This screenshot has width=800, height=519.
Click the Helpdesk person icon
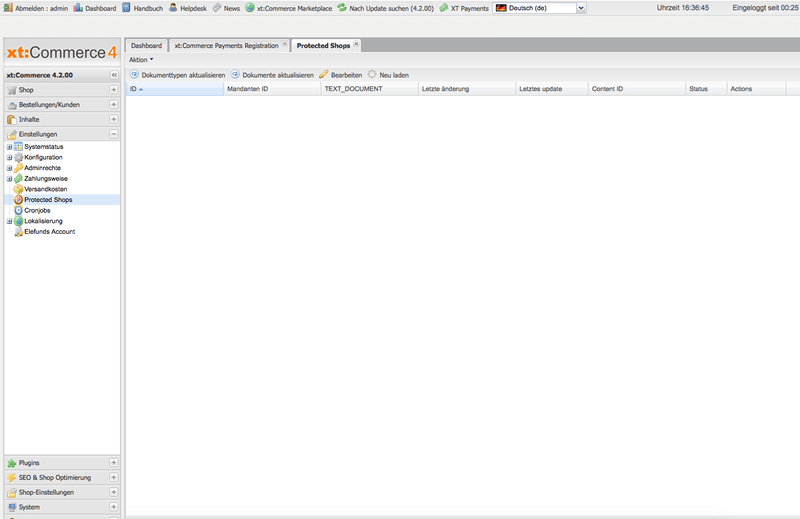coord(173,8)
